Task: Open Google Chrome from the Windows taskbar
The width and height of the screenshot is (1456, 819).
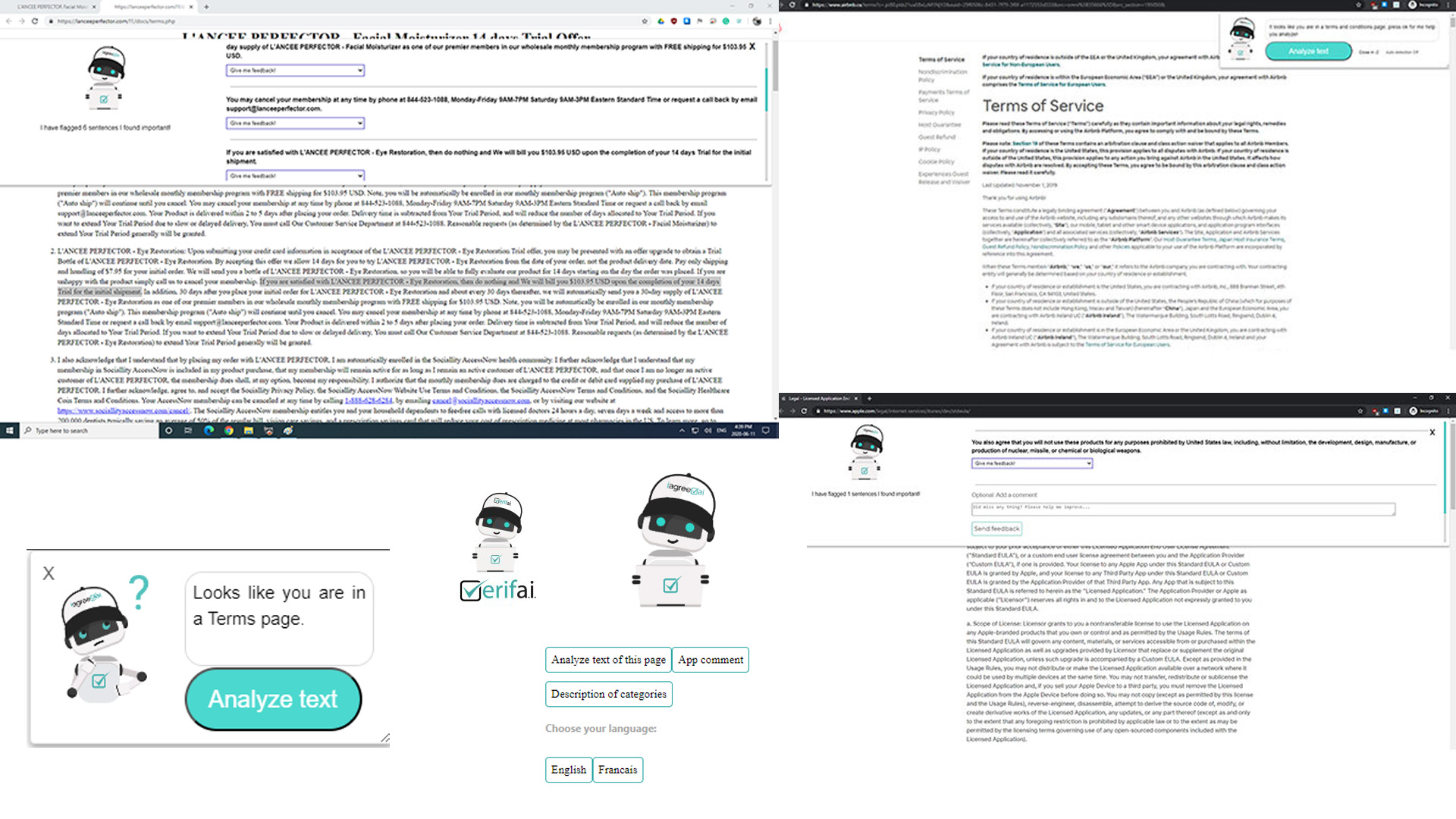Action: point(228,431)
